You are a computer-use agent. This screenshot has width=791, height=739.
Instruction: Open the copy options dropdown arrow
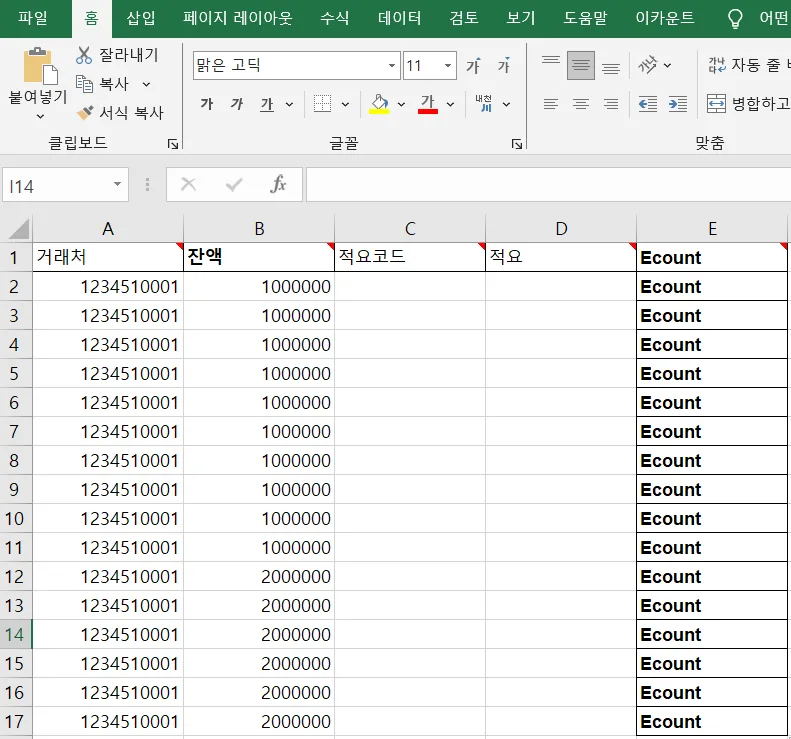tap(146, 84)
